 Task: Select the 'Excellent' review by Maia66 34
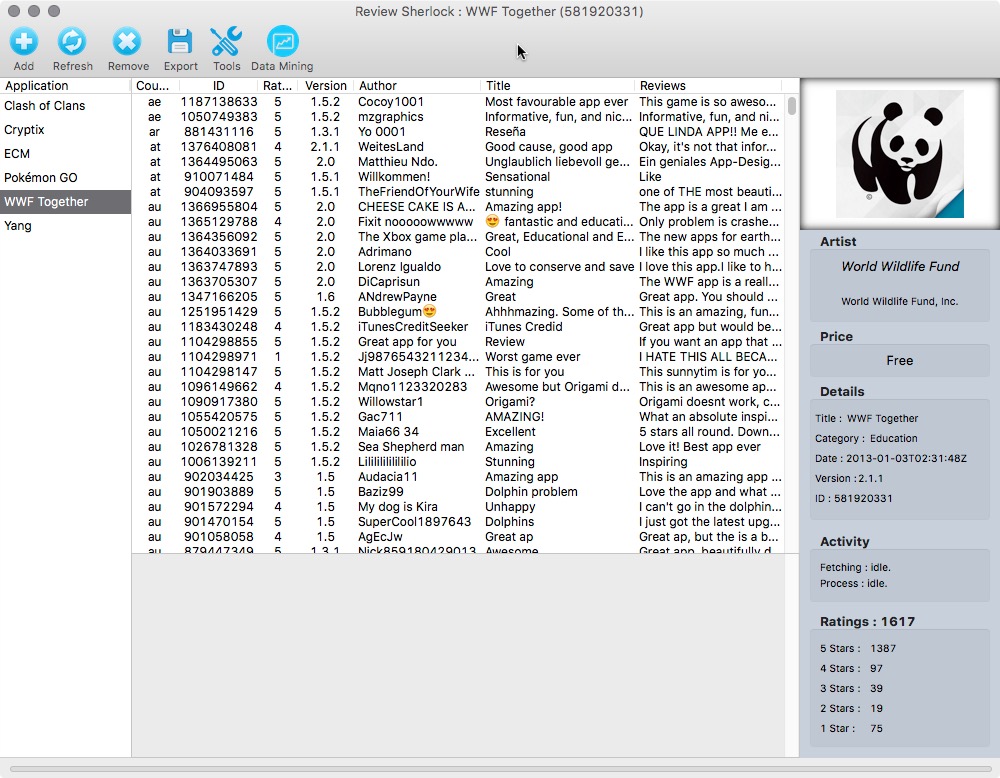point(458,432)
